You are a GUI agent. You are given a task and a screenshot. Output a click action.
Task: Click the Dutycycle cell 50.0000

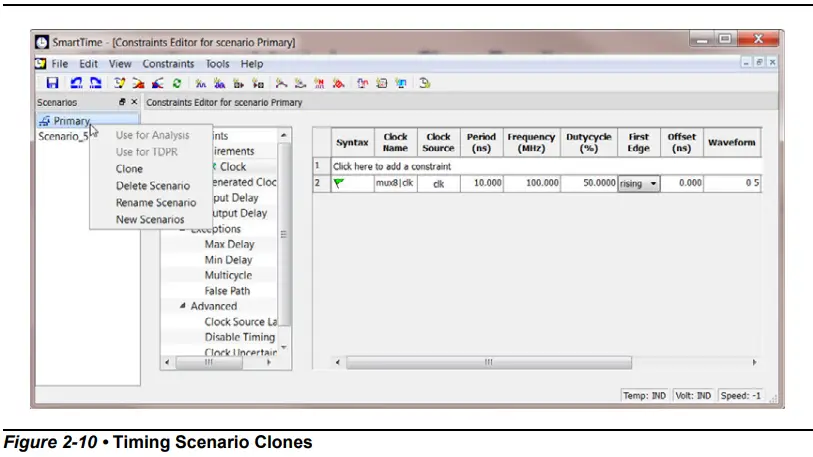pyautogui.click(x=589, y=183)
